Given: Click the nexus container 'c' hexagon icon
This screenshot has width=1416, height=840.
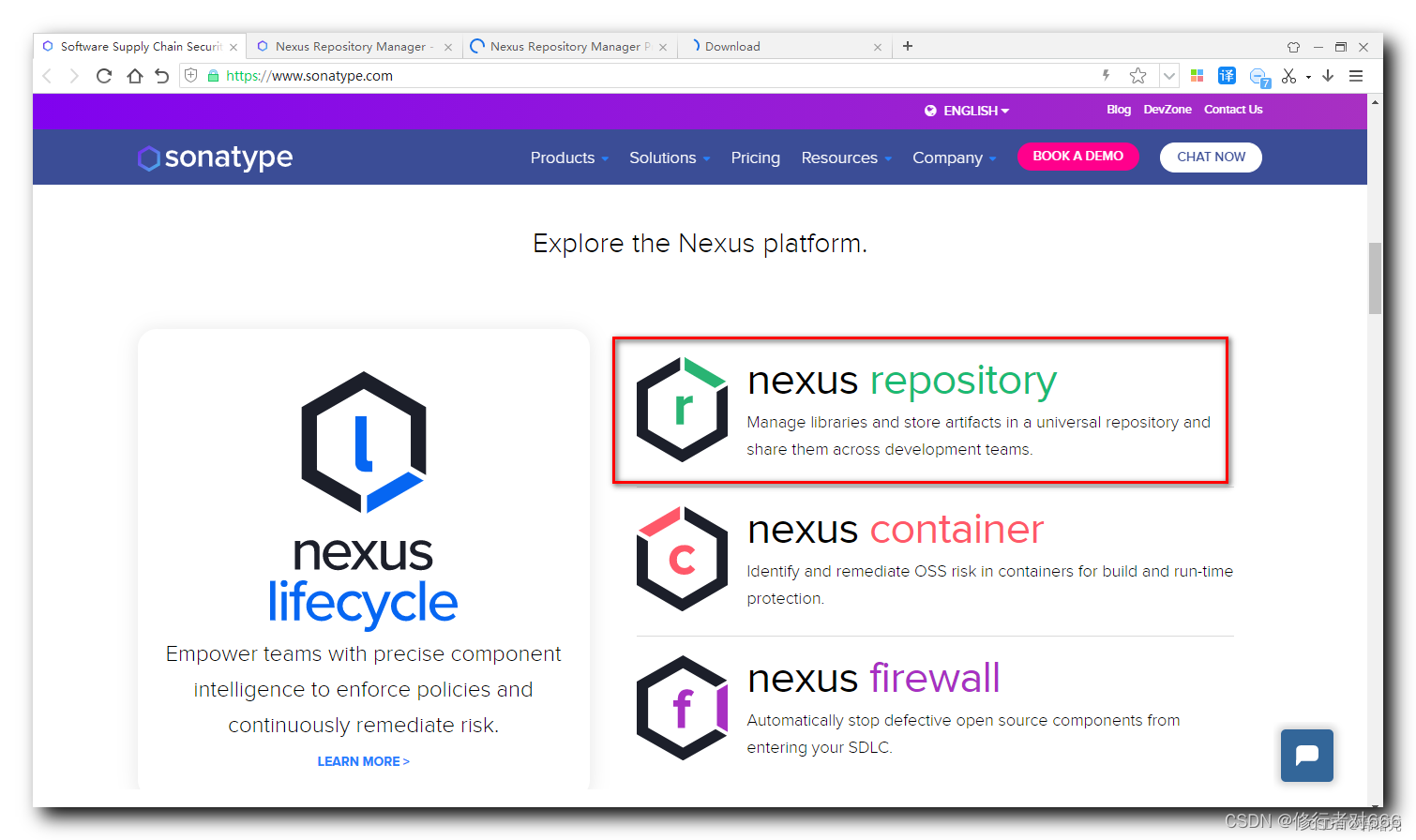Looking at the screenshot, I should (682, 559).
